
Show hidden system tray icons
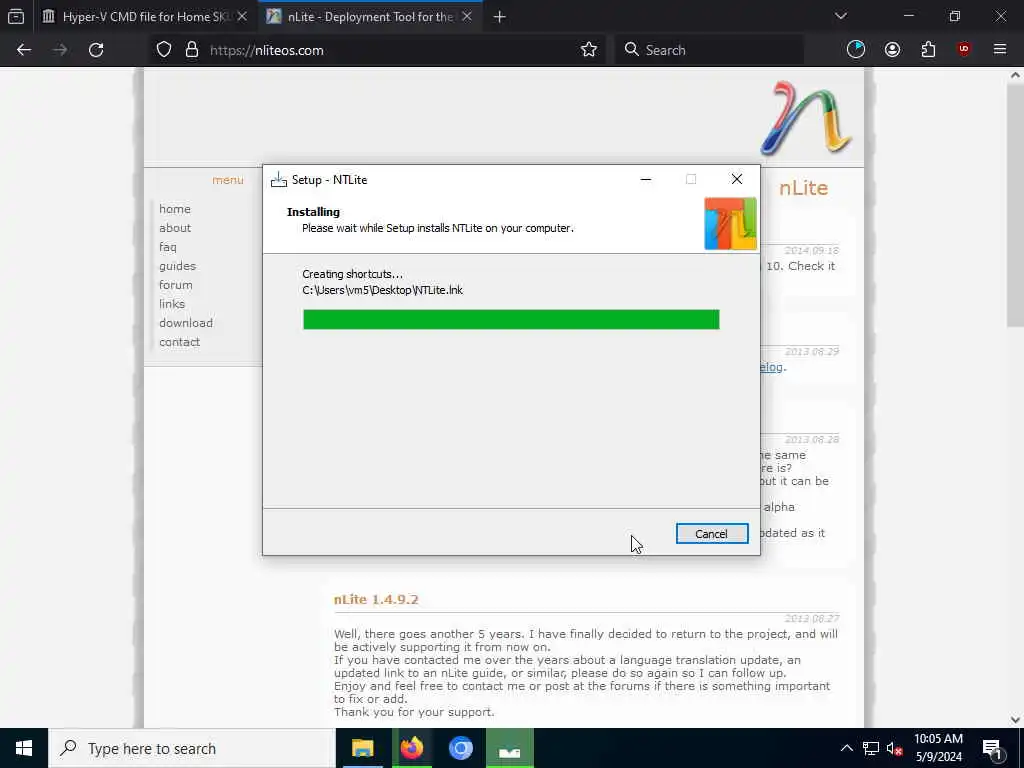[x=846, y=748]
